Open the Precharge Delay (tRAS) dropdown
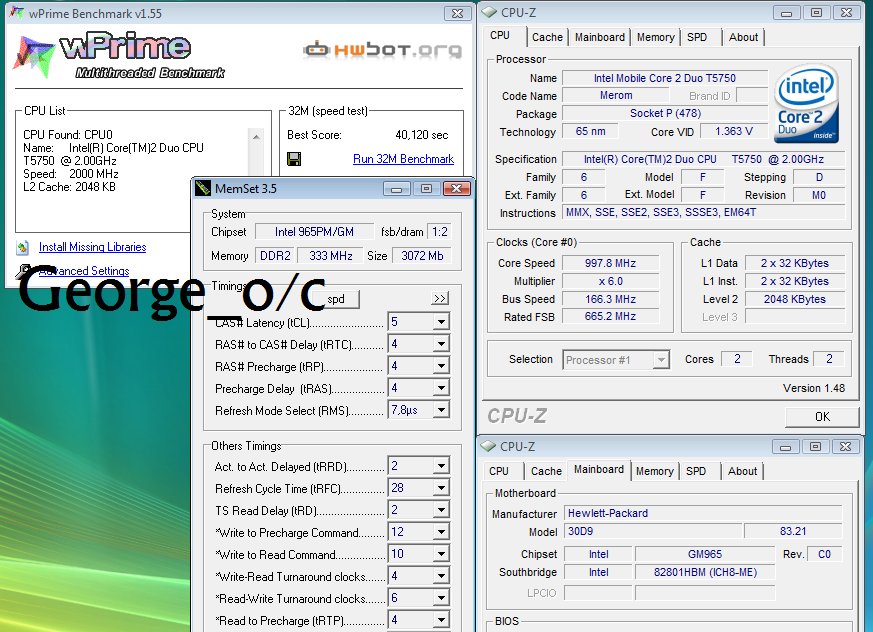The height and width of the screenshot is (632, 873). coord(441,388)
